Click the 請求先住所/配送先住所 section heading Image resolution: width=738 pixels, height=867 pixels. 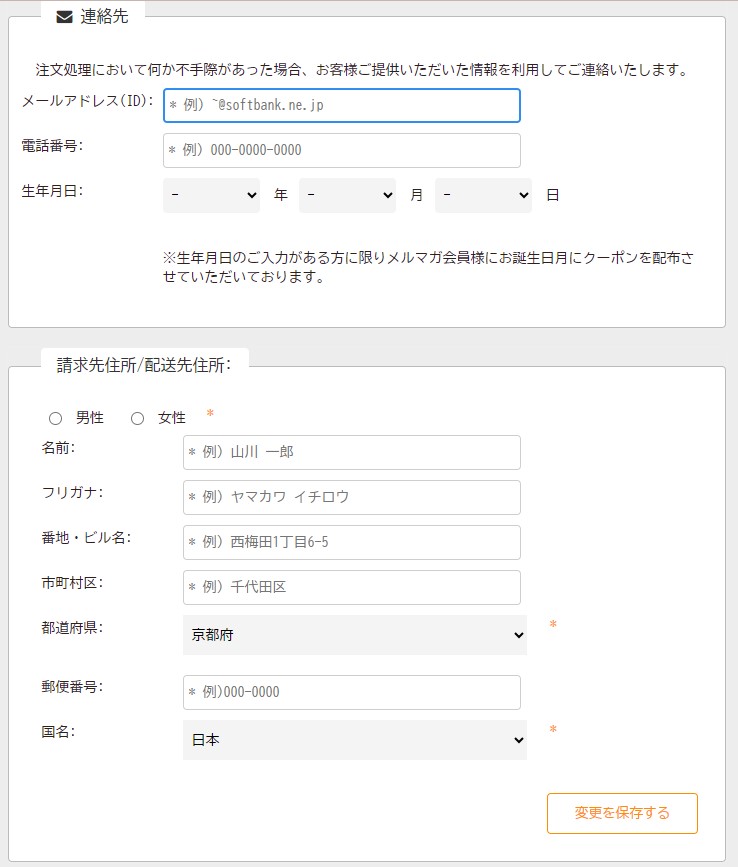144,364
